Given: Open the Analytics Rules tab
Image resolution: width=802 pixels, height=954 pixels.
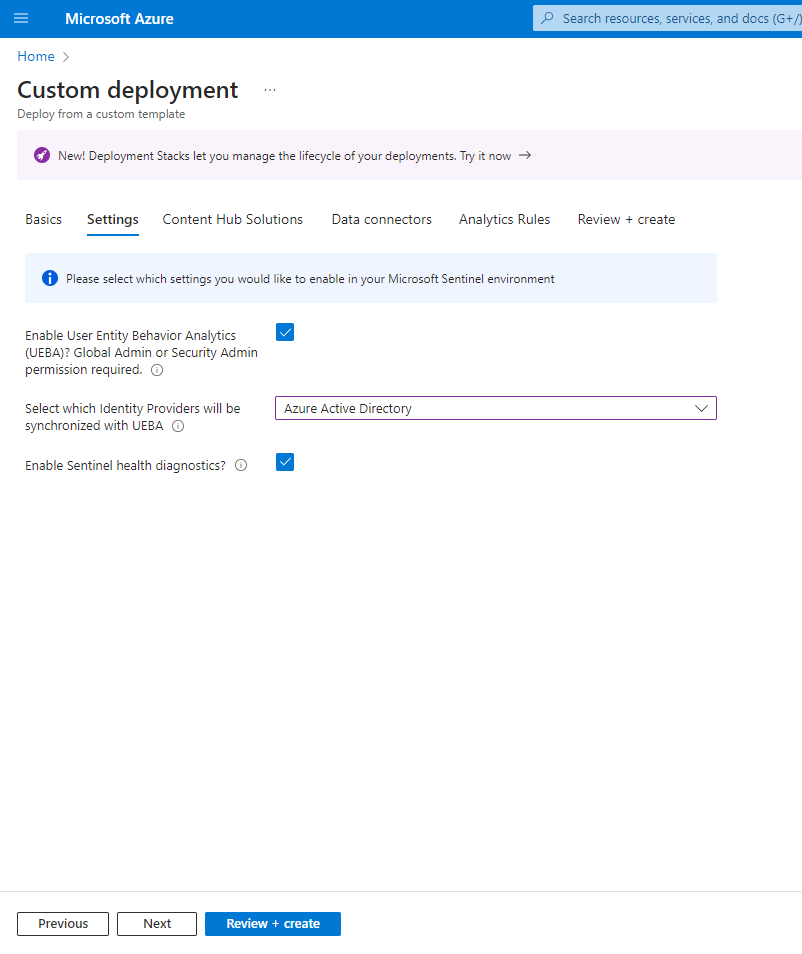Looking at the screenshot, I should pos(504,220).
